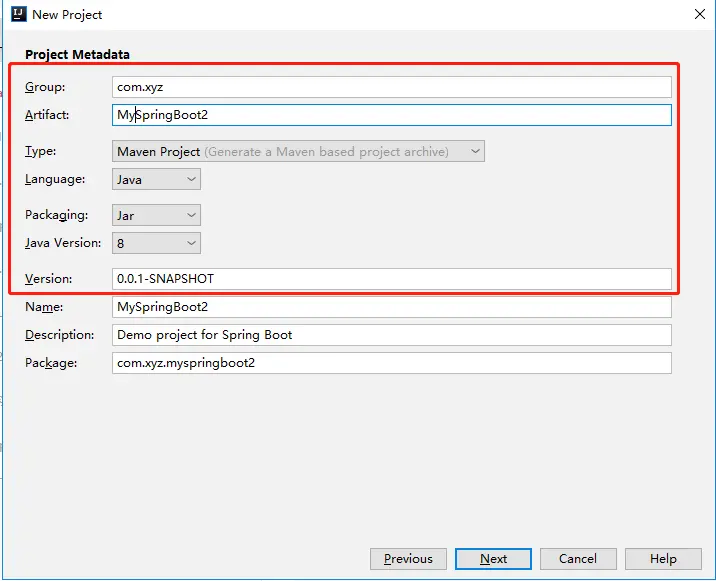Click the Package label

click(x=51, y=363)
